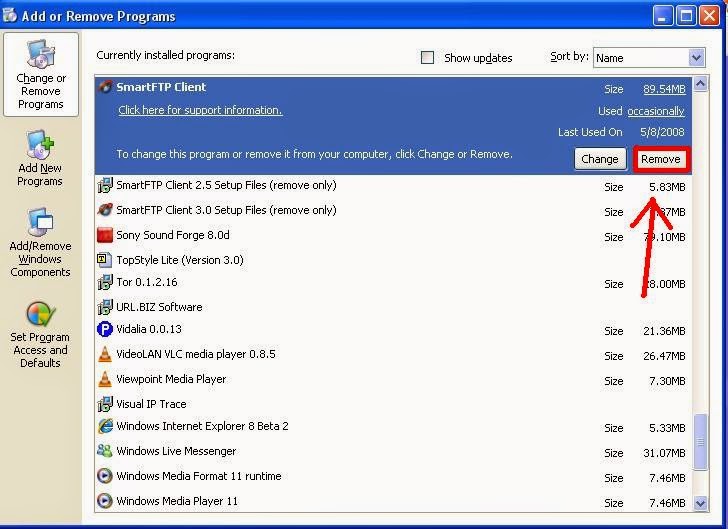Click the occasionally usage link

(656, 111)
